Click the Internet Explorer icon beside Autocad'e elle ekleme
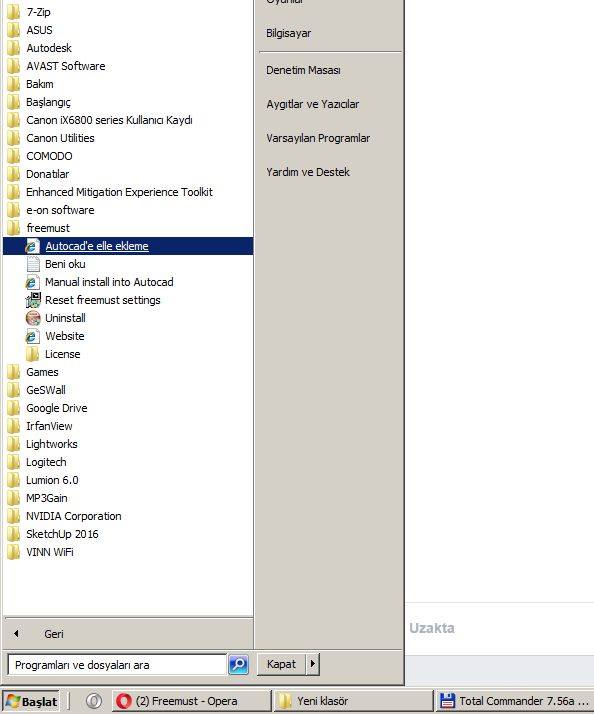Screen dimensions: 594x714 32,246
